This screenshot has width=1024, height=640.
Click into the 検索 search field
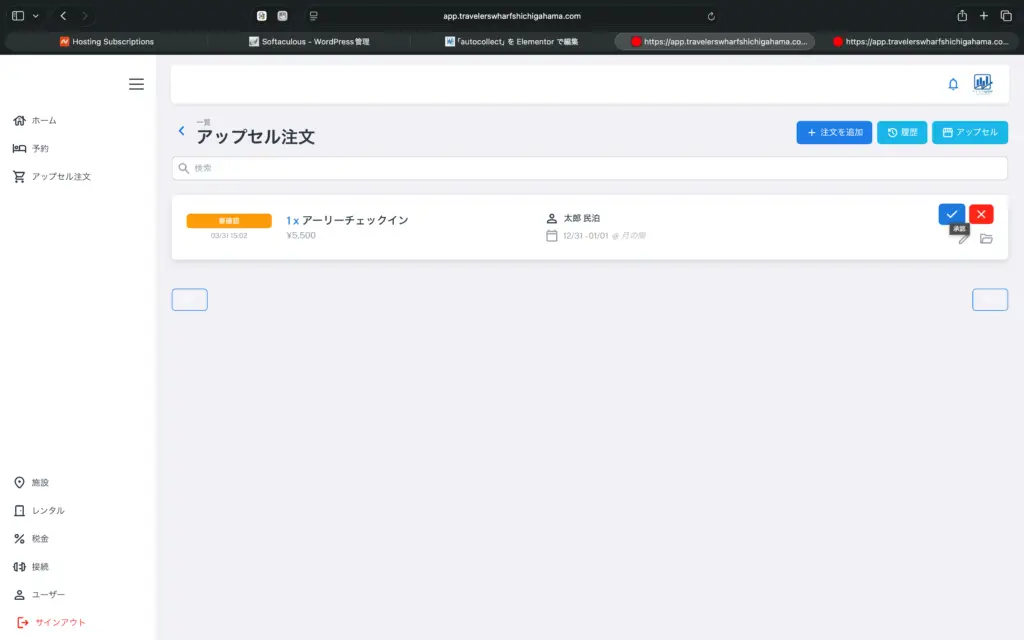coord(590,168)
